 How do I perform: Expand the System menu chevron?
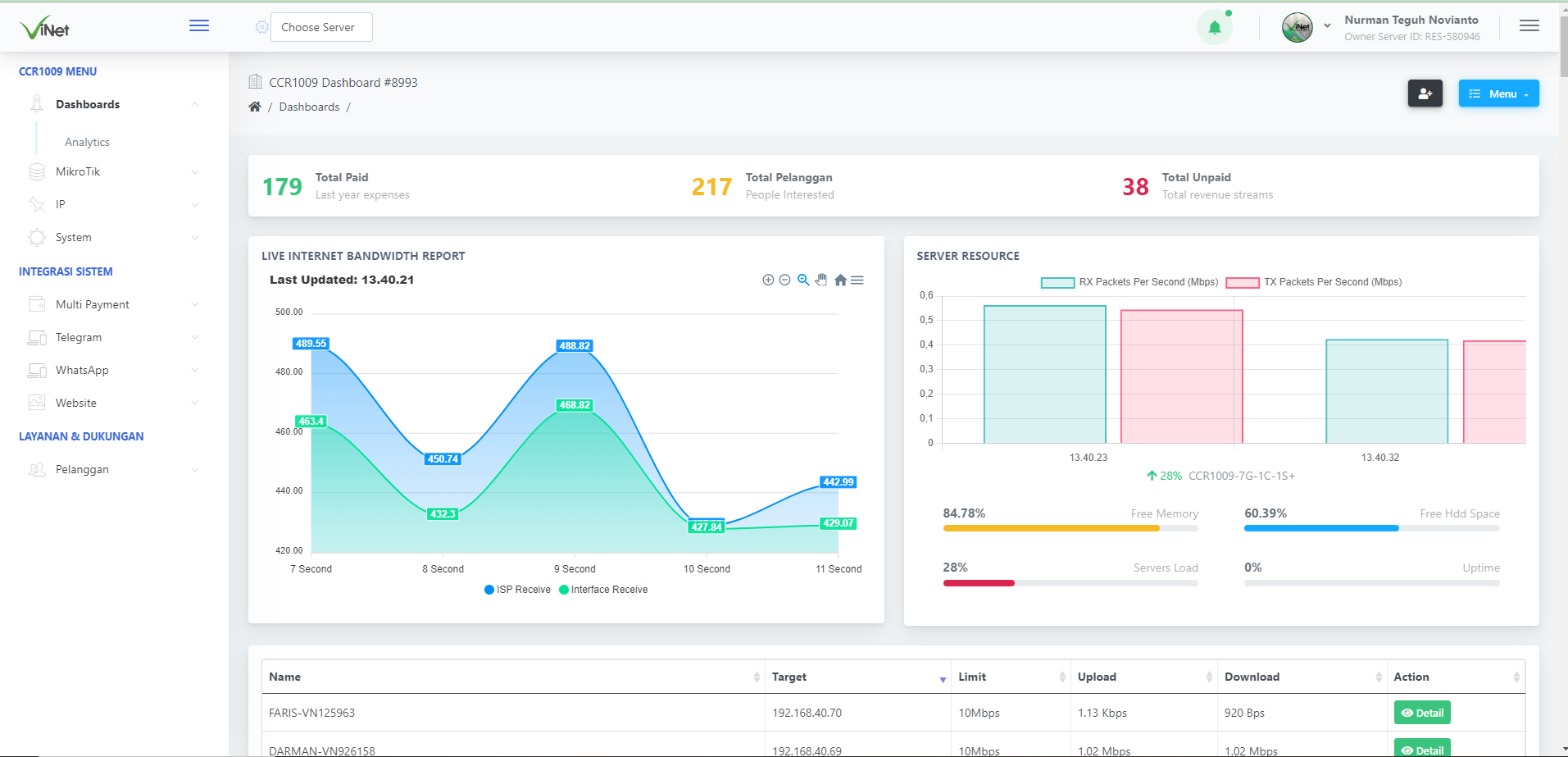(195, 237)
